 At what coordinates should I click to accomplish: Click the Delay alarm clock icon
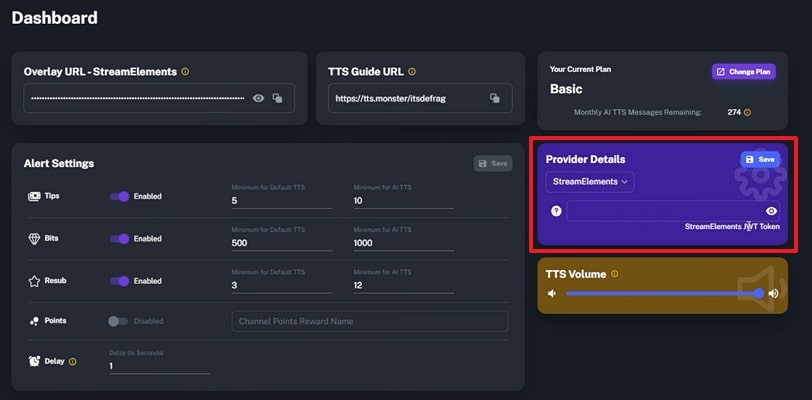coord(34,361)
